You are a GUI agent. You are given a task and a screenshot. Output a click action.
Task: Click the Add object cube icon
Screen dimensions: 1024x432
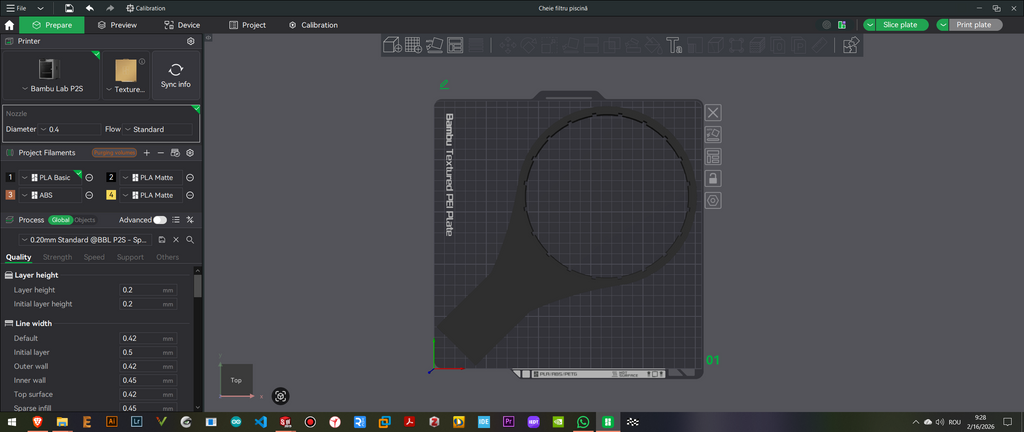[392, 45]
